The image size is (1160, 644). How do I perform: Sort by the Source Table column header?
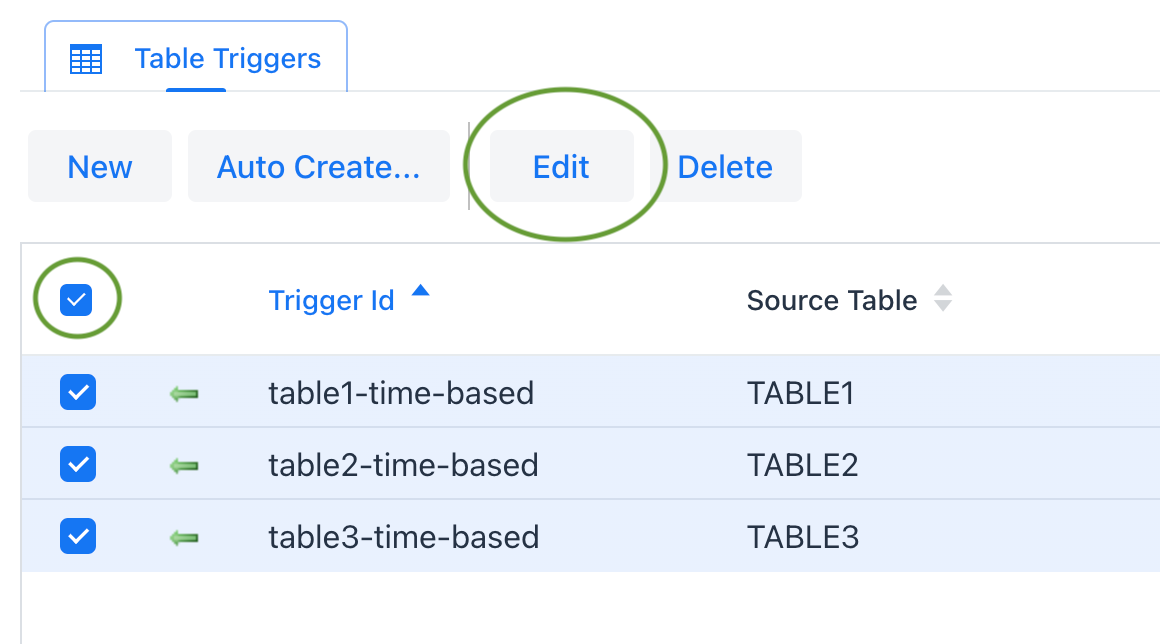[832, 300]
